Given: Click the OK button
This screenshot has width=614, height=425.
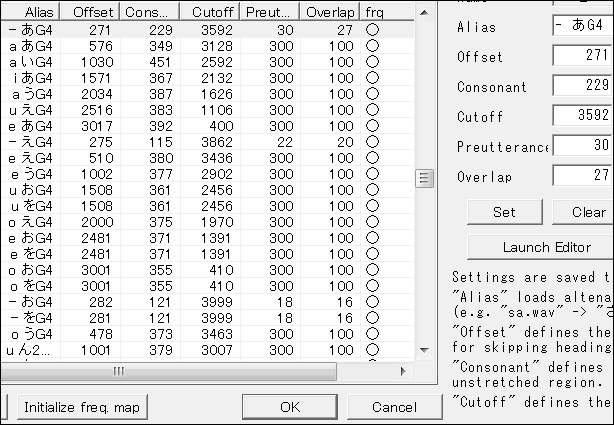Looking at the screenshot, I should tap(290, 407).
